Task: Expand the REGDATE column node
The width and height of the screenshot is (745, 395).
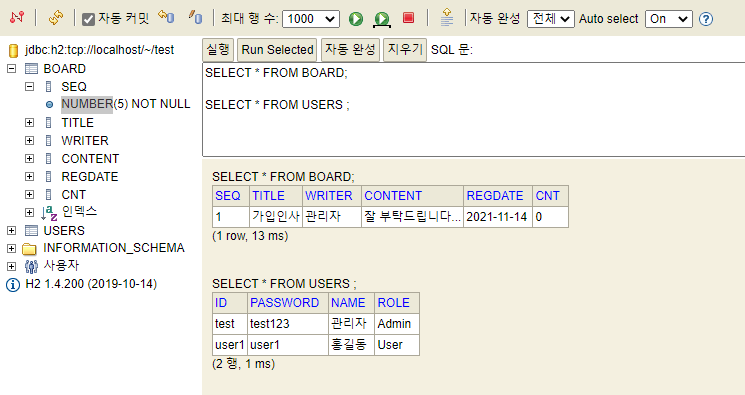Action: (x=29, y=177)
